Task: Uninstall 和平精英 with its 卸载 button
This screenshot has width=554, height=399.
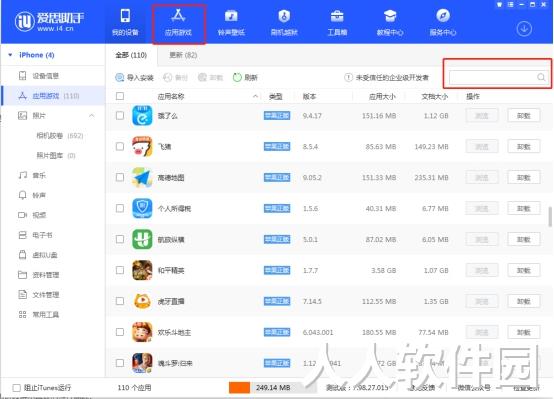Action: (x=524, y=270)
